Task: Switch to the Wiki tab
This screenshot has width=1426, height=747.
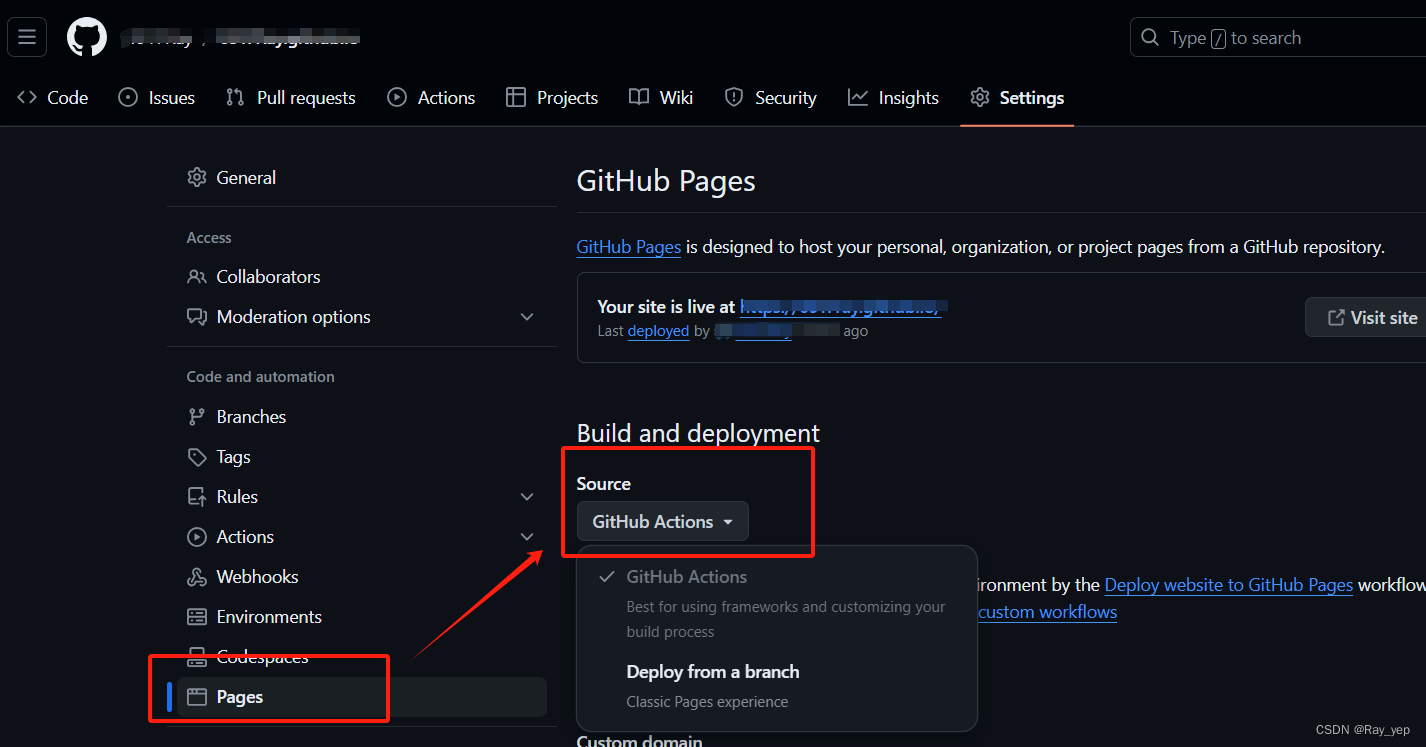Action: tap(661, 97)
